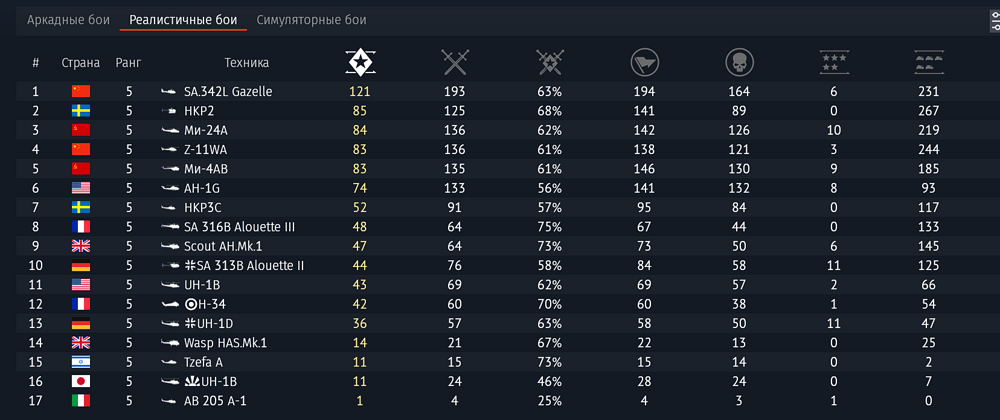The height and width of the screenshot is (420, 1000).
Task: Switch to Аркадные бои tab
Action: click(x=68, y=20)
